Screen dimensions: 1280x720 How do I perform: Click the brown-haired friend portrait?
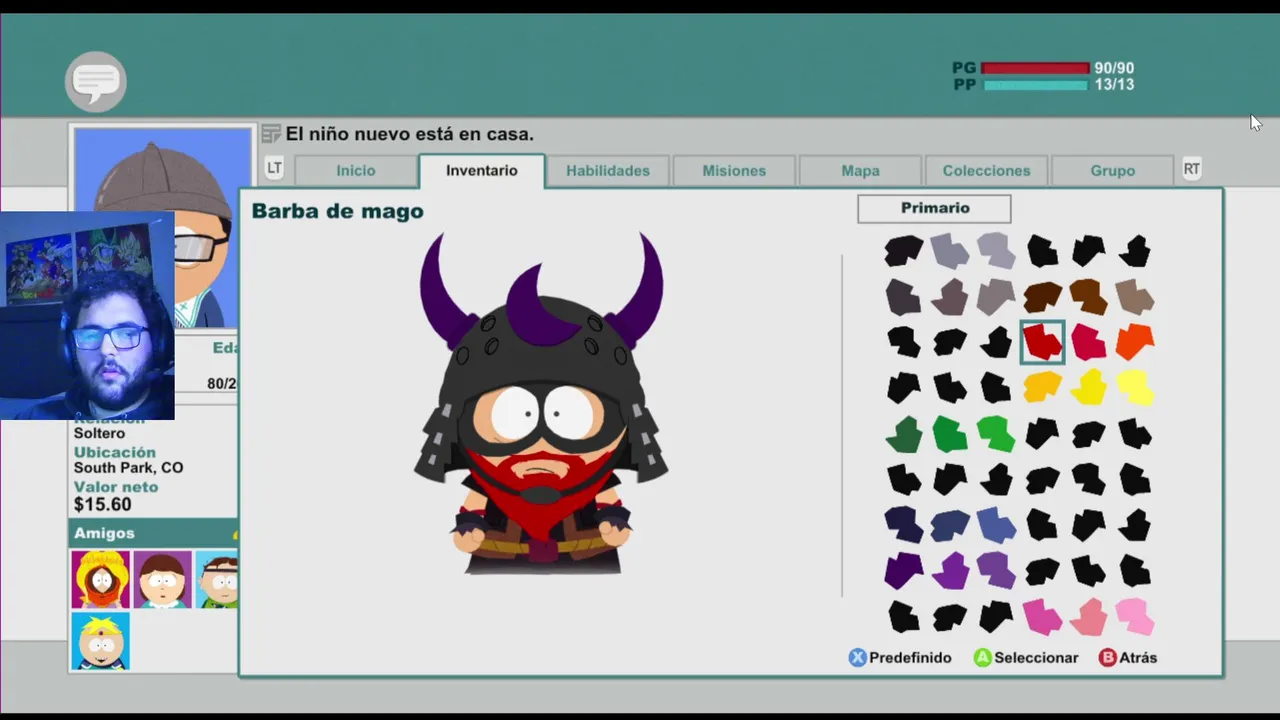[x=162, y=579]
